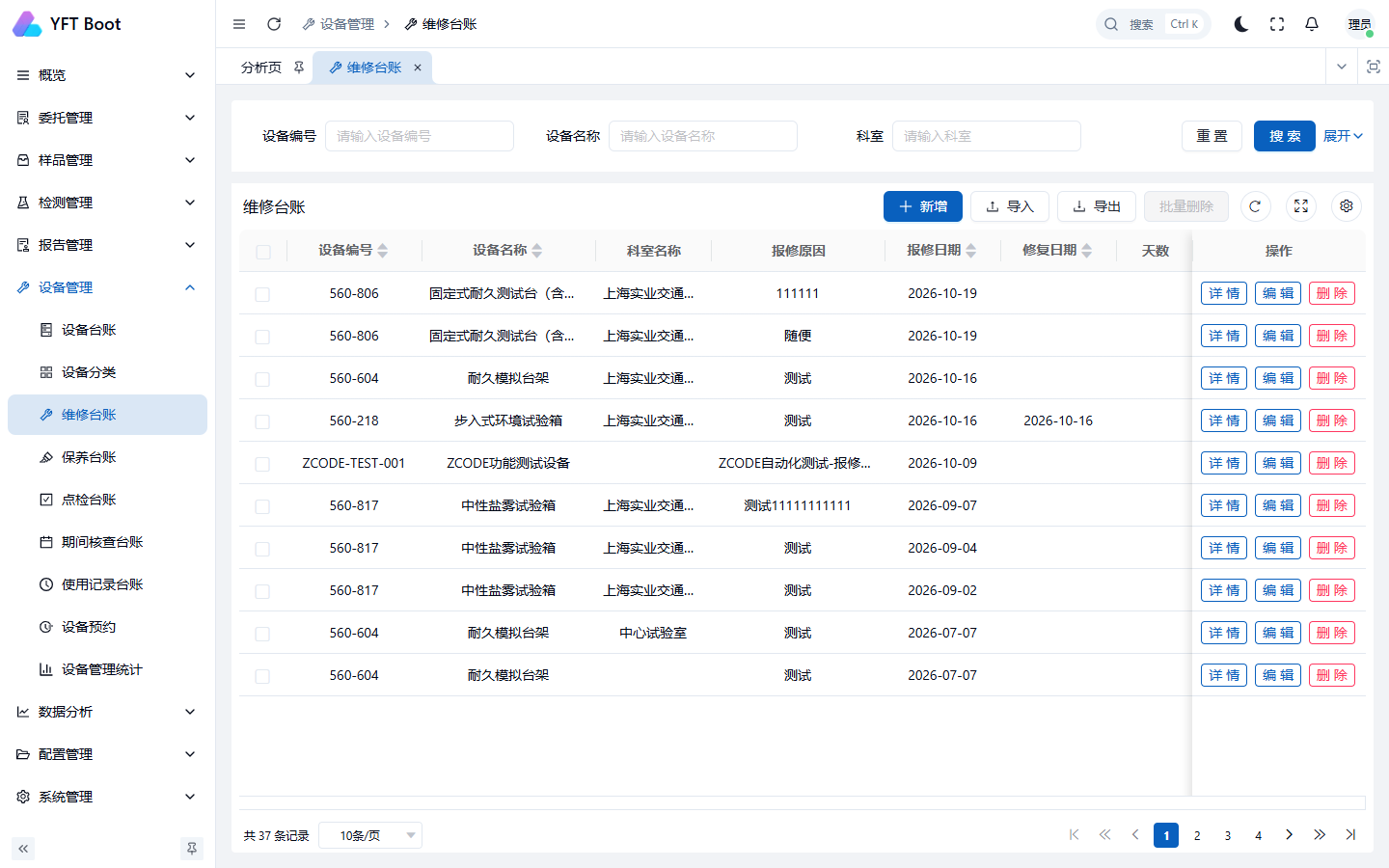
Task: Switch to dark mode with moon icon
Action: 1241,24
